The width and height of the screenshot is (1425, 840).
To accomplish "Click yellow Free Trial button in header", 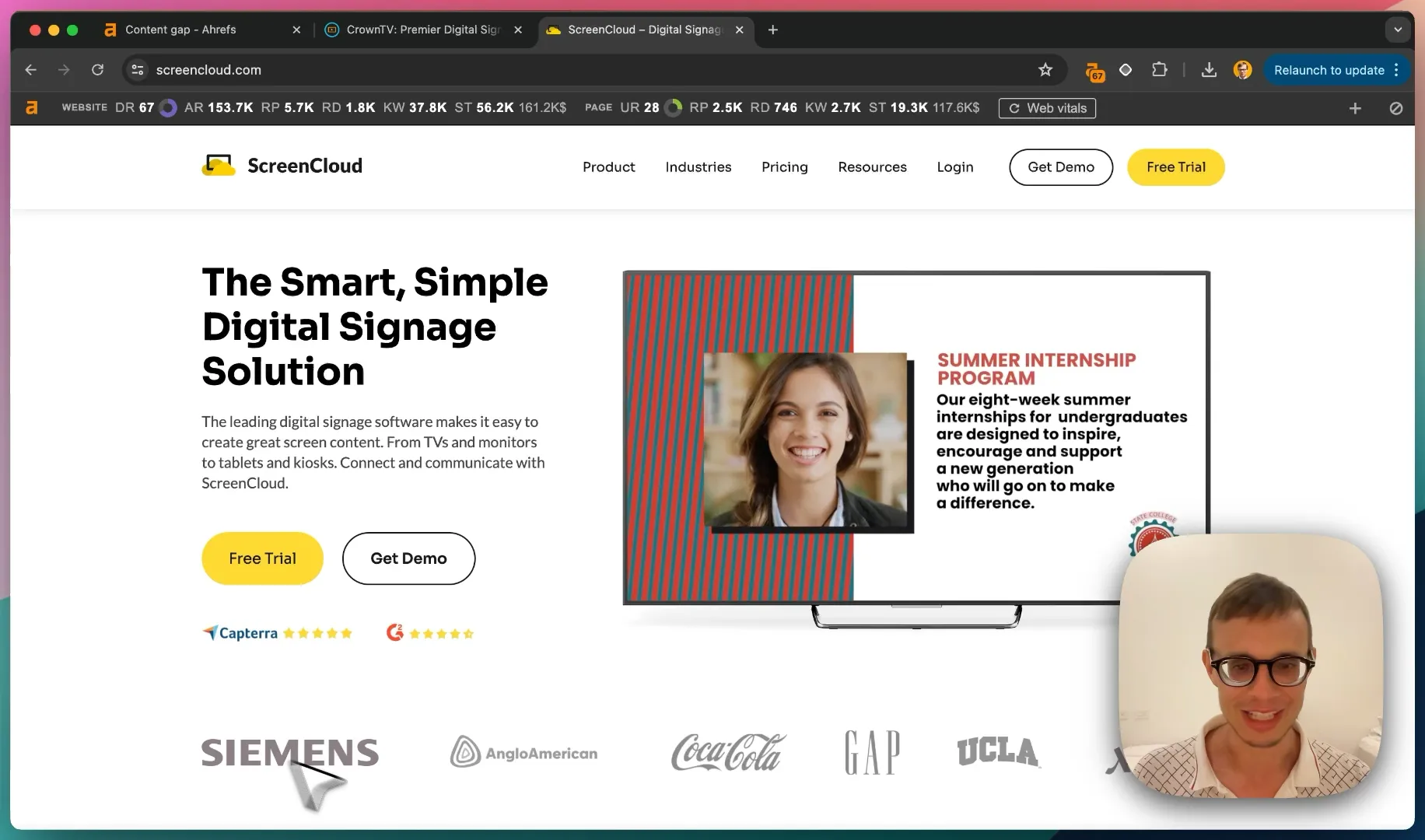I will pyautogui.click(x=1176, y=167).
